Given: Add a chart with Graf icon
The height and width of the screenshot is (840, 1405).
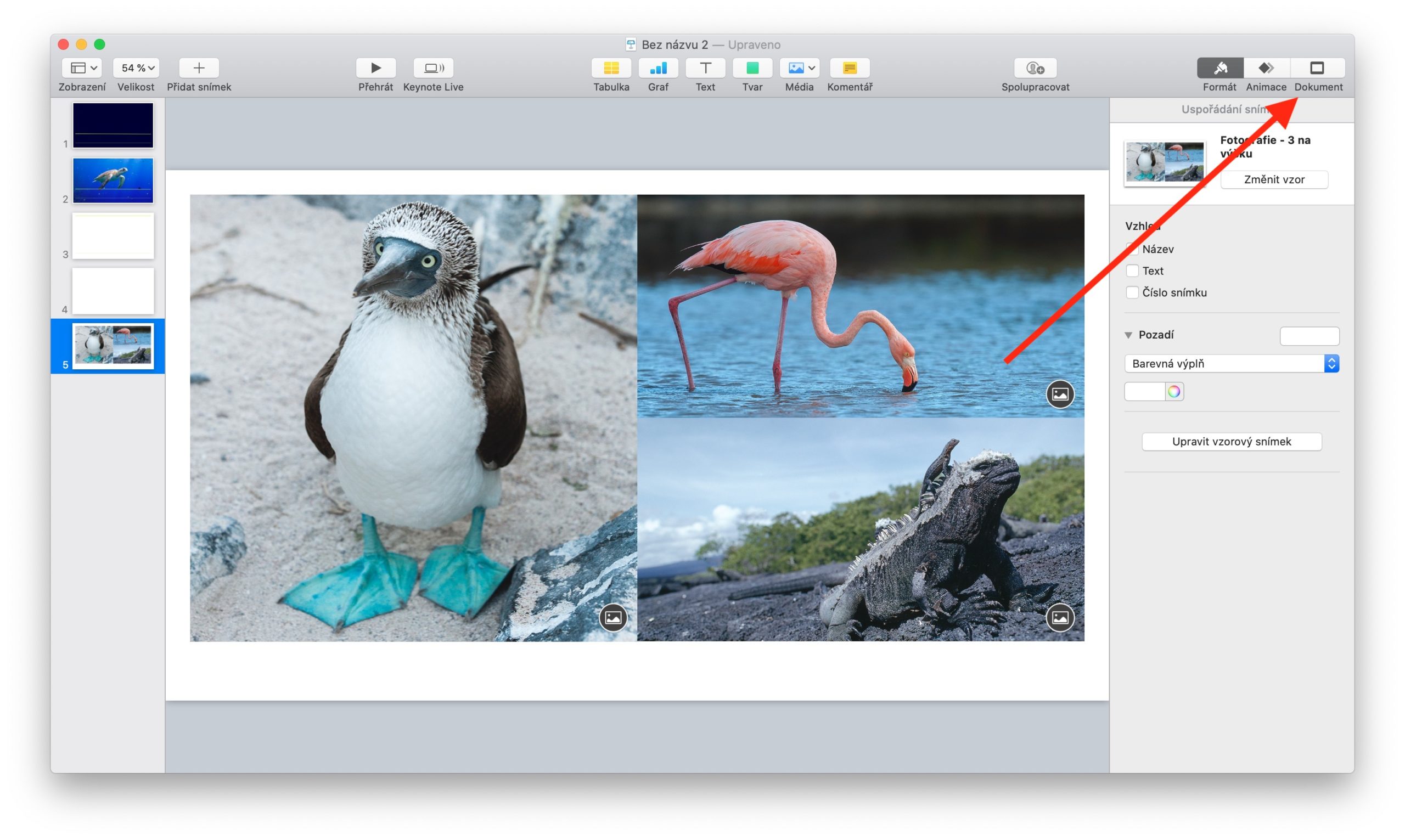Looking at the screenshot, I should (x=658, y=68).
